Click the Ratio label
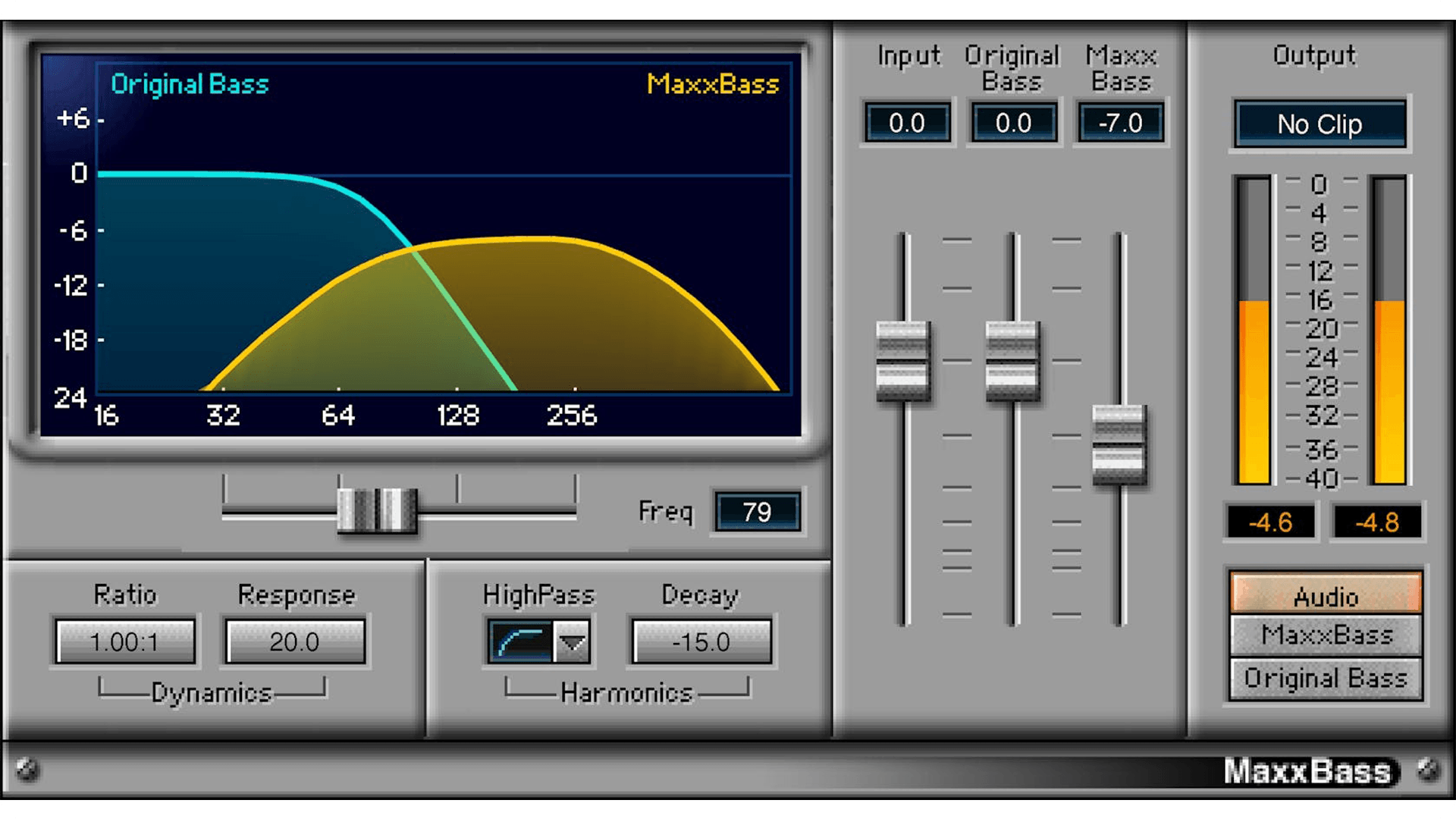This screenshot has height=819, width=1456. 125,595
